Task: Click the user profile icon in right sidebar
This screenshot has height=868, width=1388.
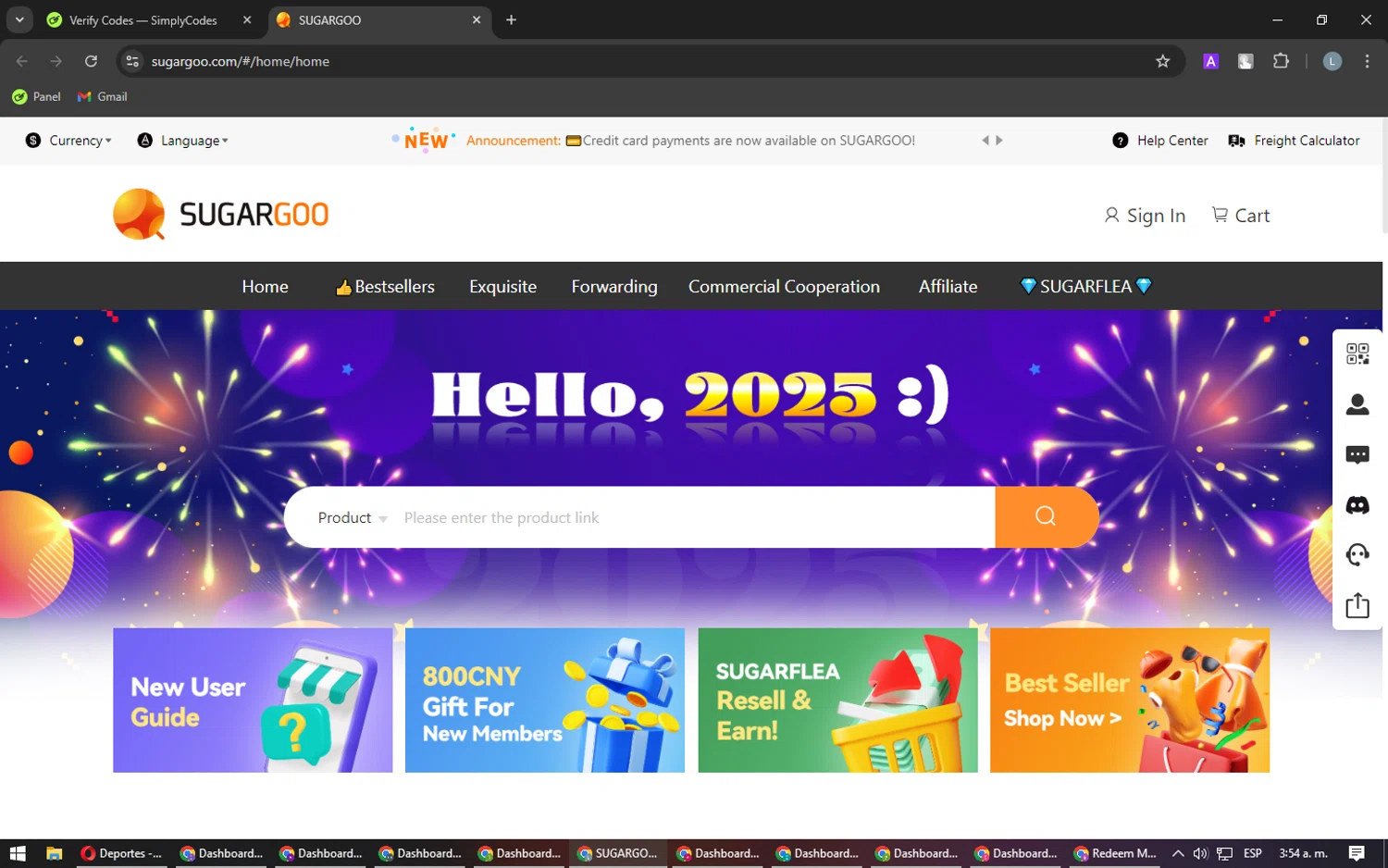Action: 1357,404
